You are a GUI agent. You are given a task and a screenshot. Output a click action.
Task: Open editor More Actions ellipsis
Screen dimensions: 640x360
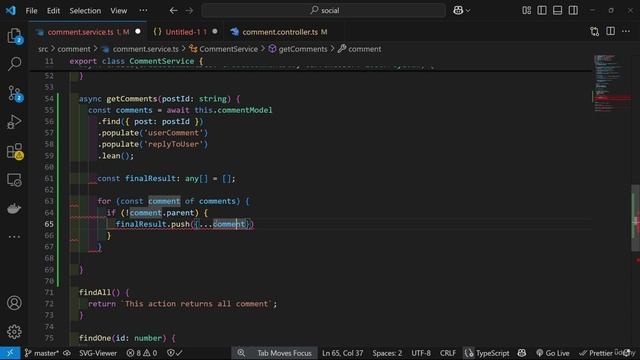point(626,31)
